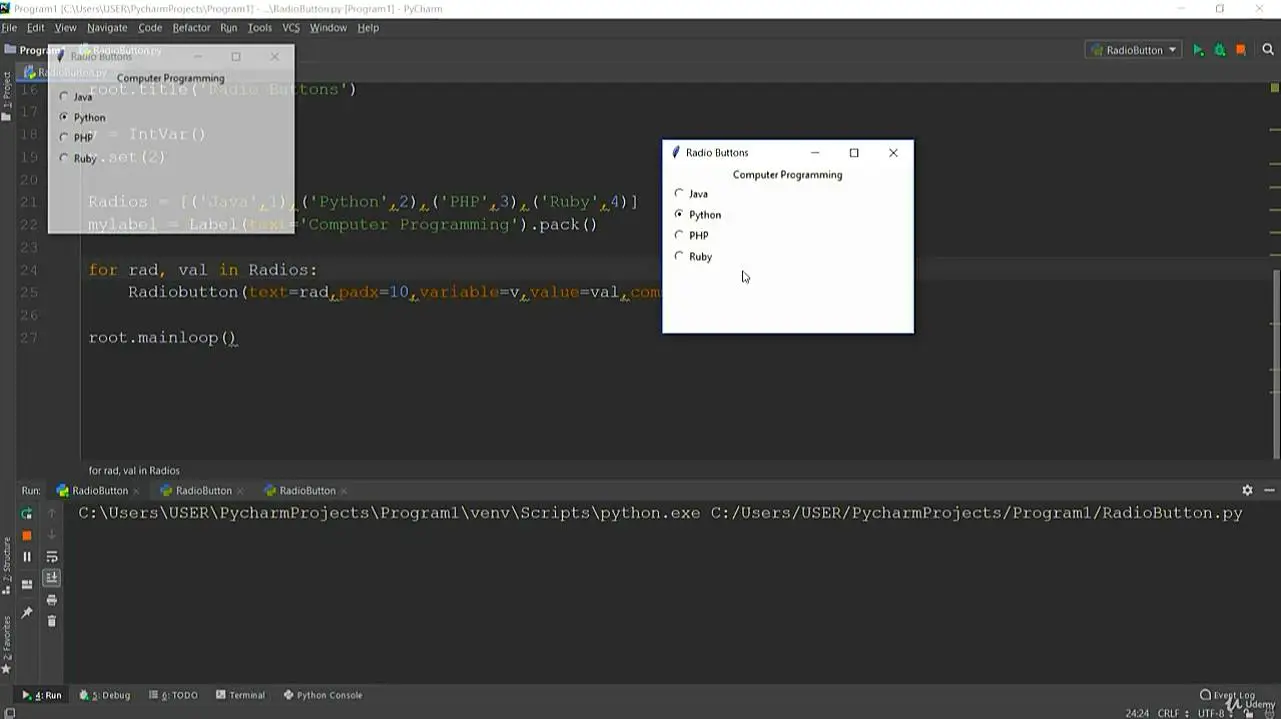Print the Run console output
Image resolution: width=1281 pixels, height=719 pixels.
52,600
